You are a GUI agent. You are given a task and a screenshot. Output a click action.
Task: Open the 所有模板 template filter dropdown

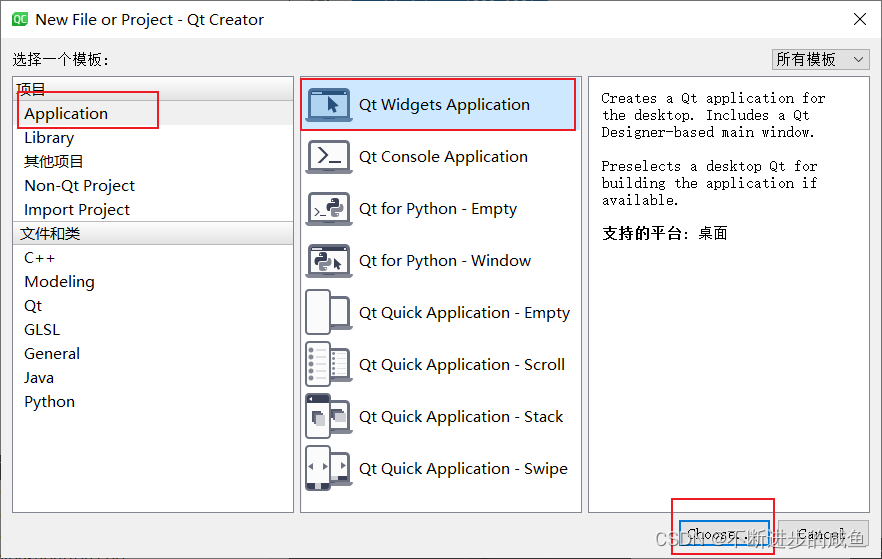click(821, 59)
